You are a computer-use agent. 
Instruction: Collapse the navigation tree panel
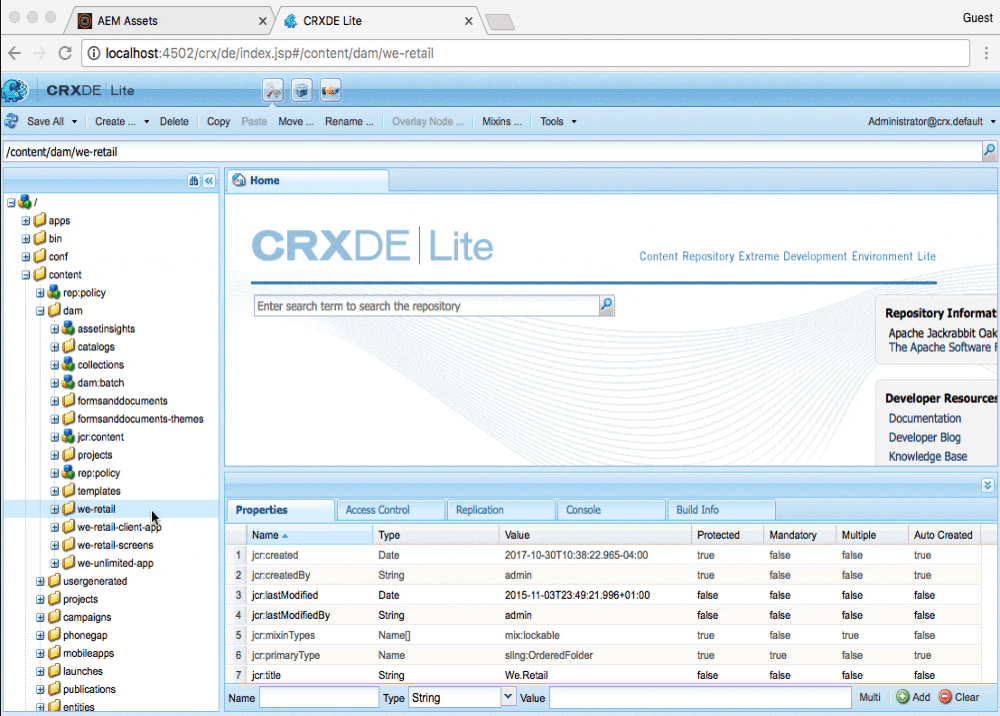209,181
